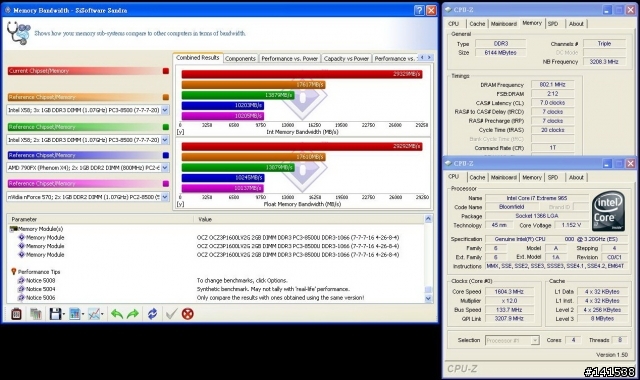
Task: Click the line graph icon in toolbar
Action: pyautogui.click(x=94, y=314)
